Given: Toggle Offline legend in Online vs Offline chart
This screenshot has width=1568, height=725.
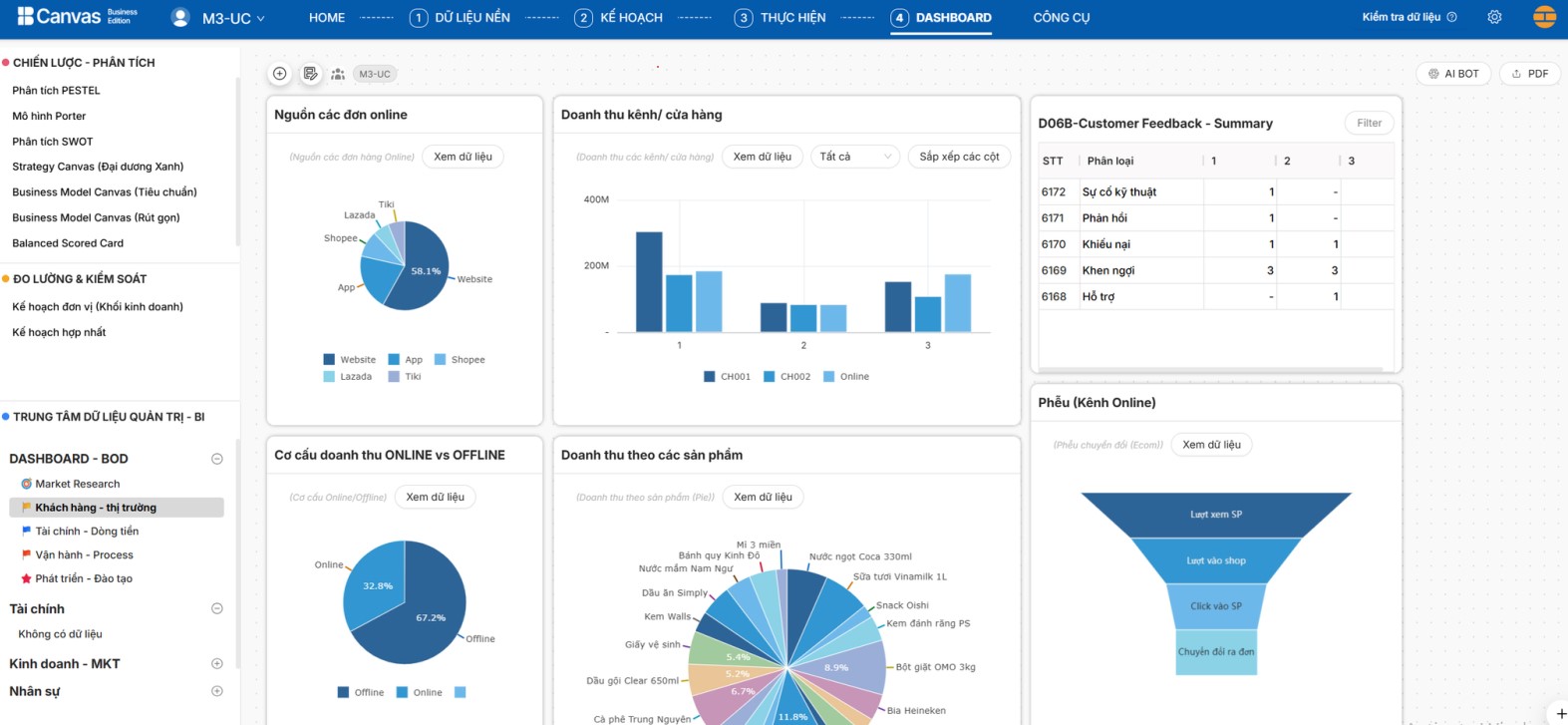Looking at the screenshot, I should tap(360, 692).
